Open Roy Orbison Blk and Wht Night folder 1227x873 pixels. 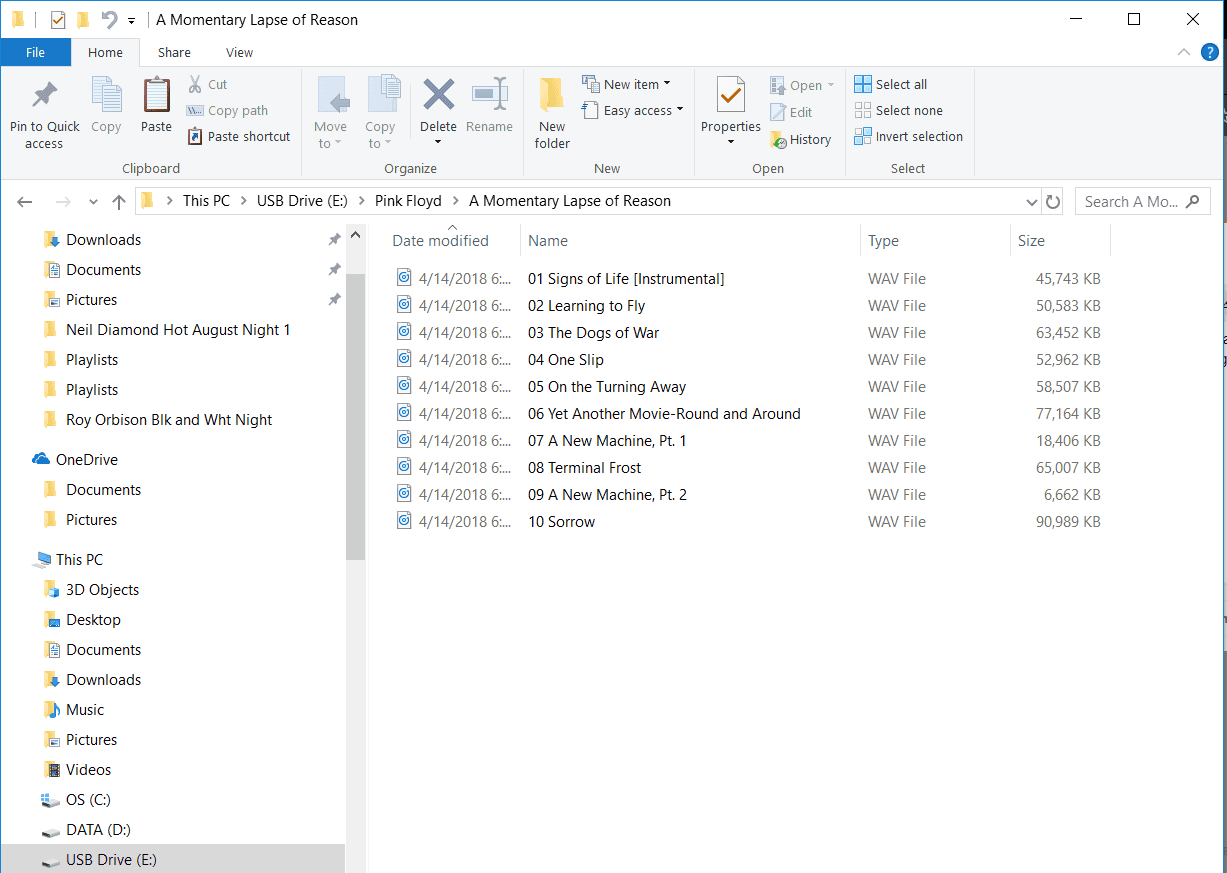coord(169,420)
